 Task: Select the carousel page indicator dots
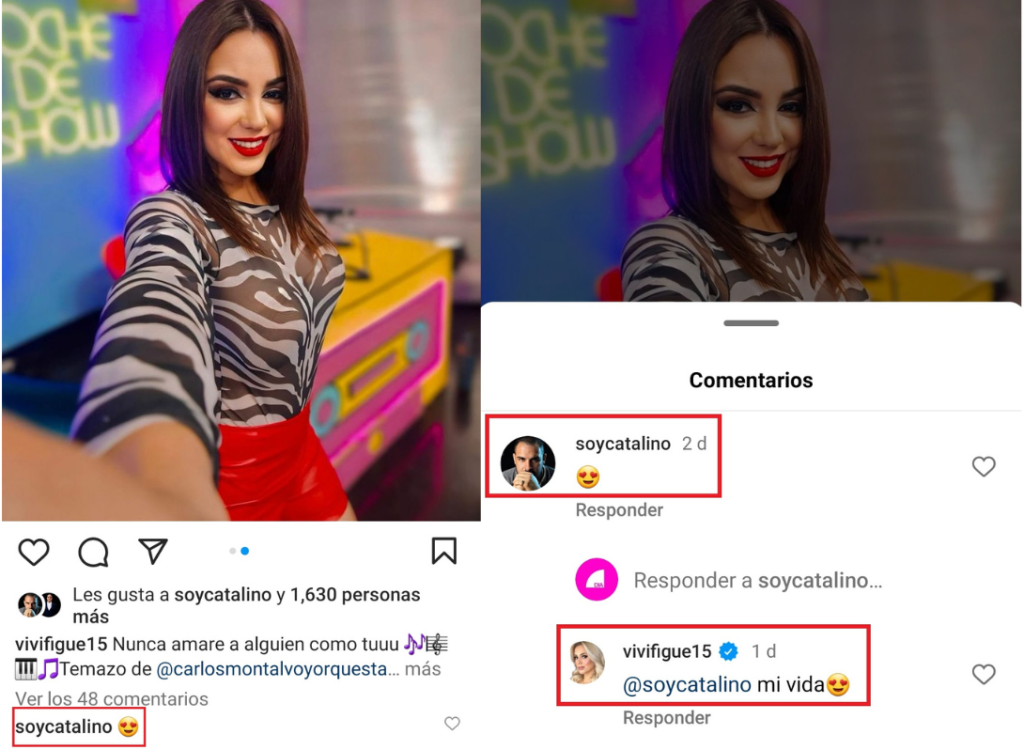[239, 551]
